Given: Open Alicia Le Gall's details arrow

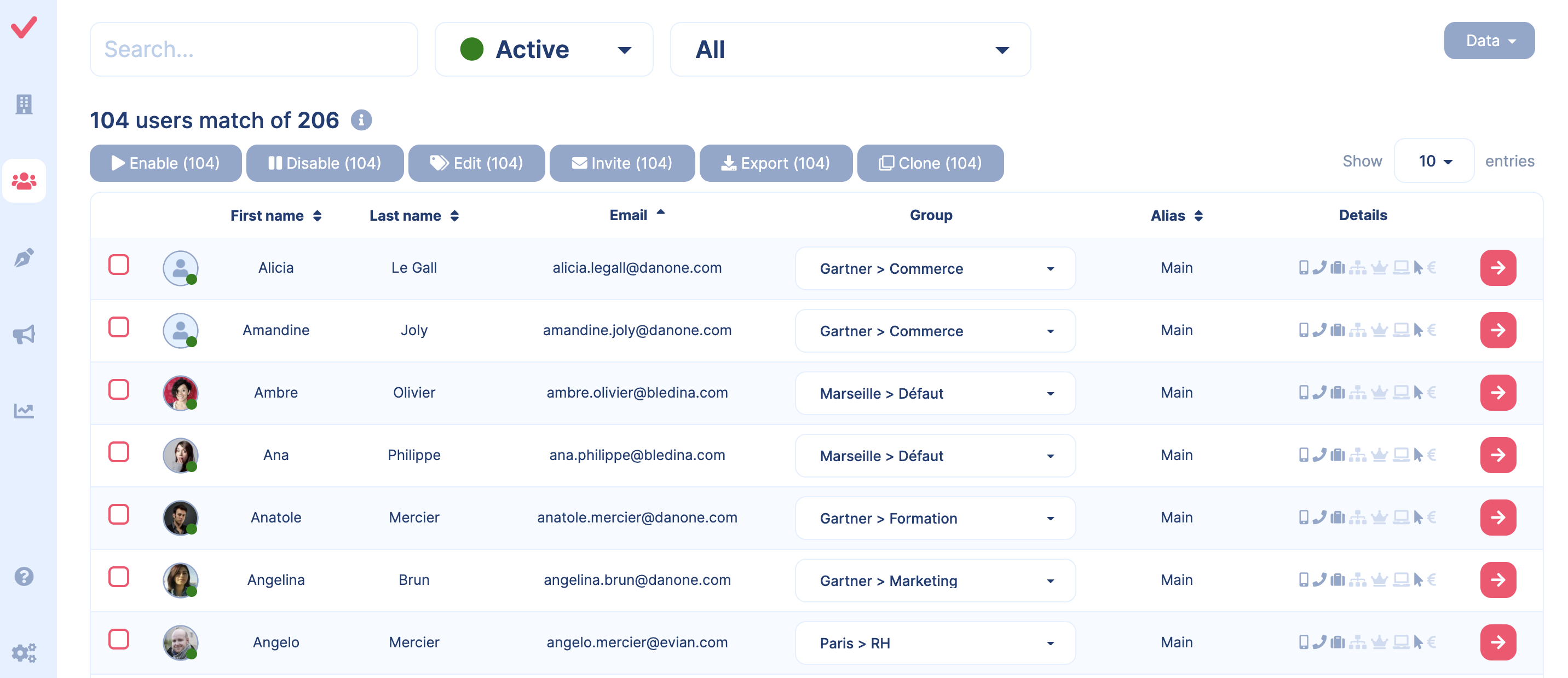Looking at the screenshot, I should click(x=1497, y=268).
